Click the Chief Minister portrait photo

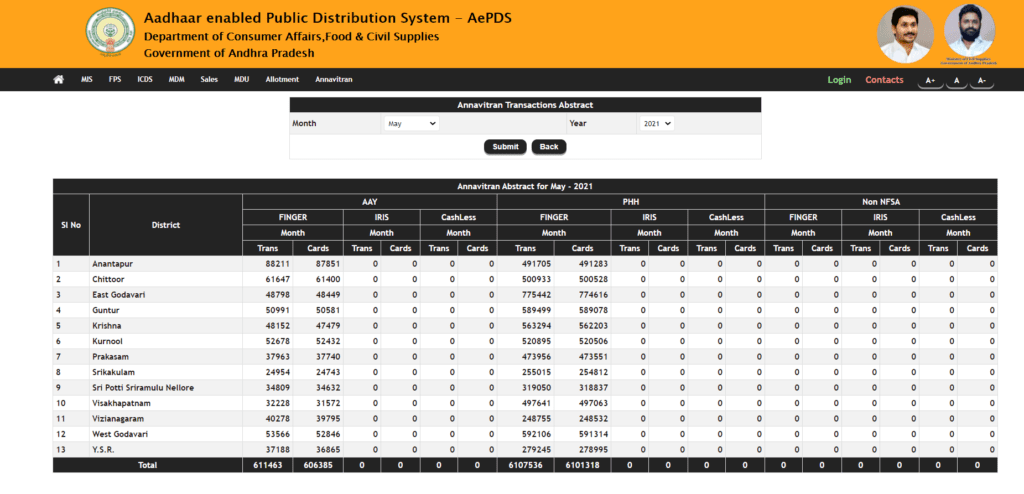point(905,34)
